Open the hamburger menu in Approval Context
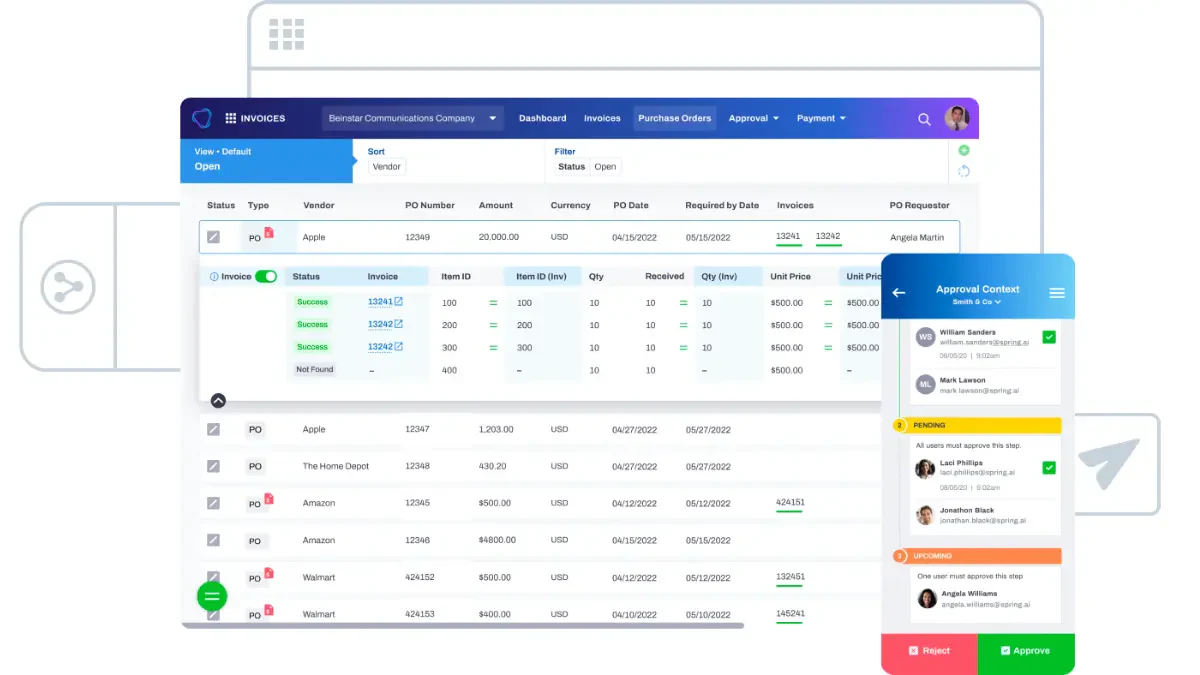Viewport: 1200px width, 675px height. 1057,293
